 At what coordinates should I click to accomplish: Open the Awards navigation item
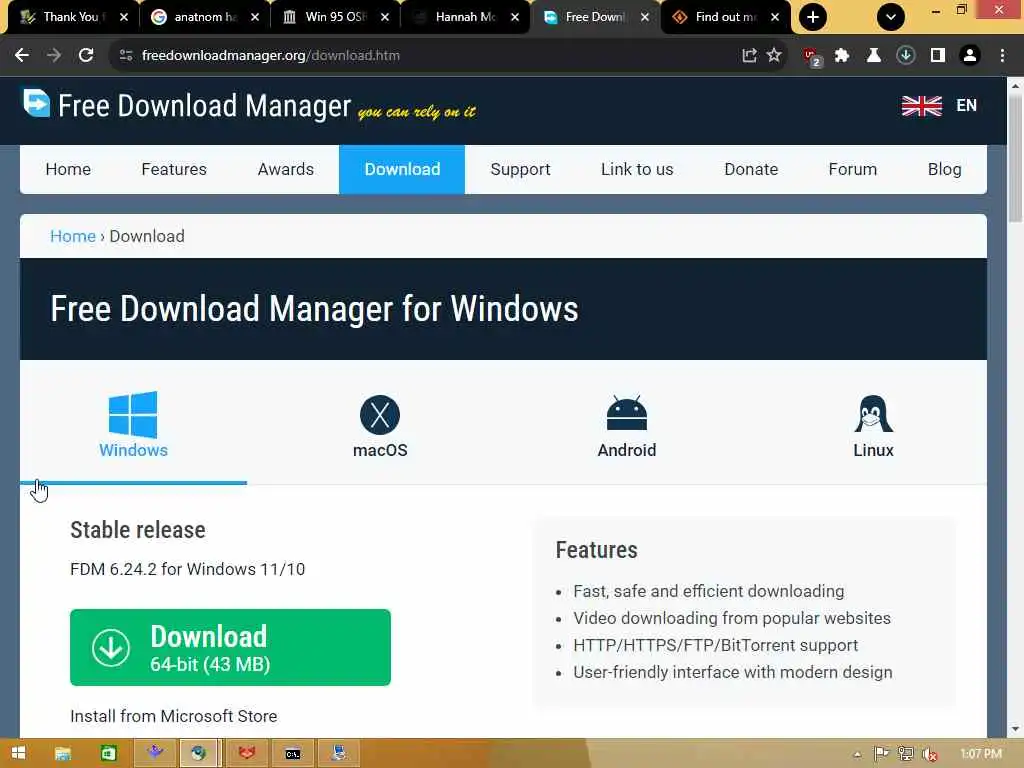pos(285,170)
